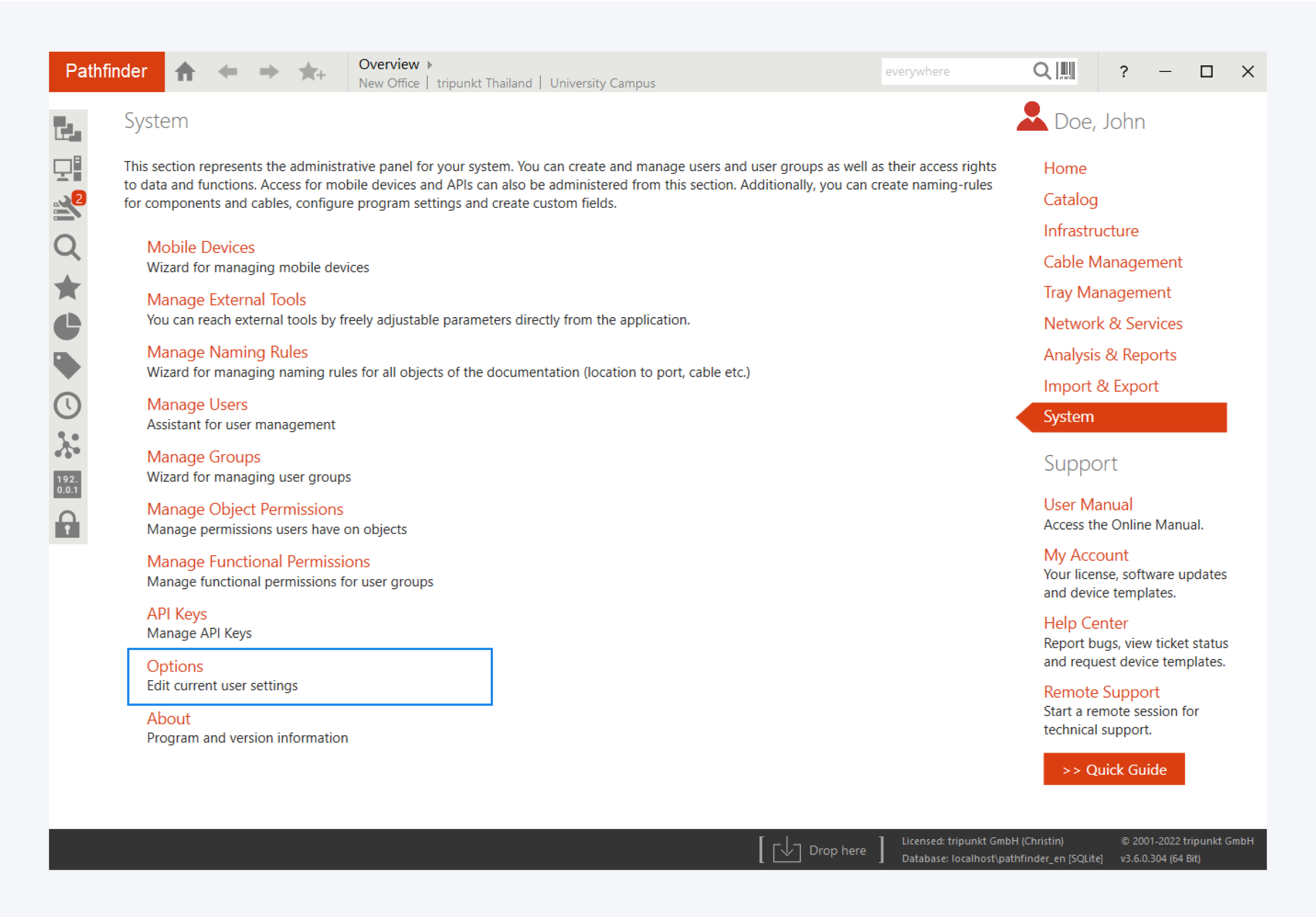Click the help question mark button
This screenshot has width=1316, height=917.
pos(1124,72)
